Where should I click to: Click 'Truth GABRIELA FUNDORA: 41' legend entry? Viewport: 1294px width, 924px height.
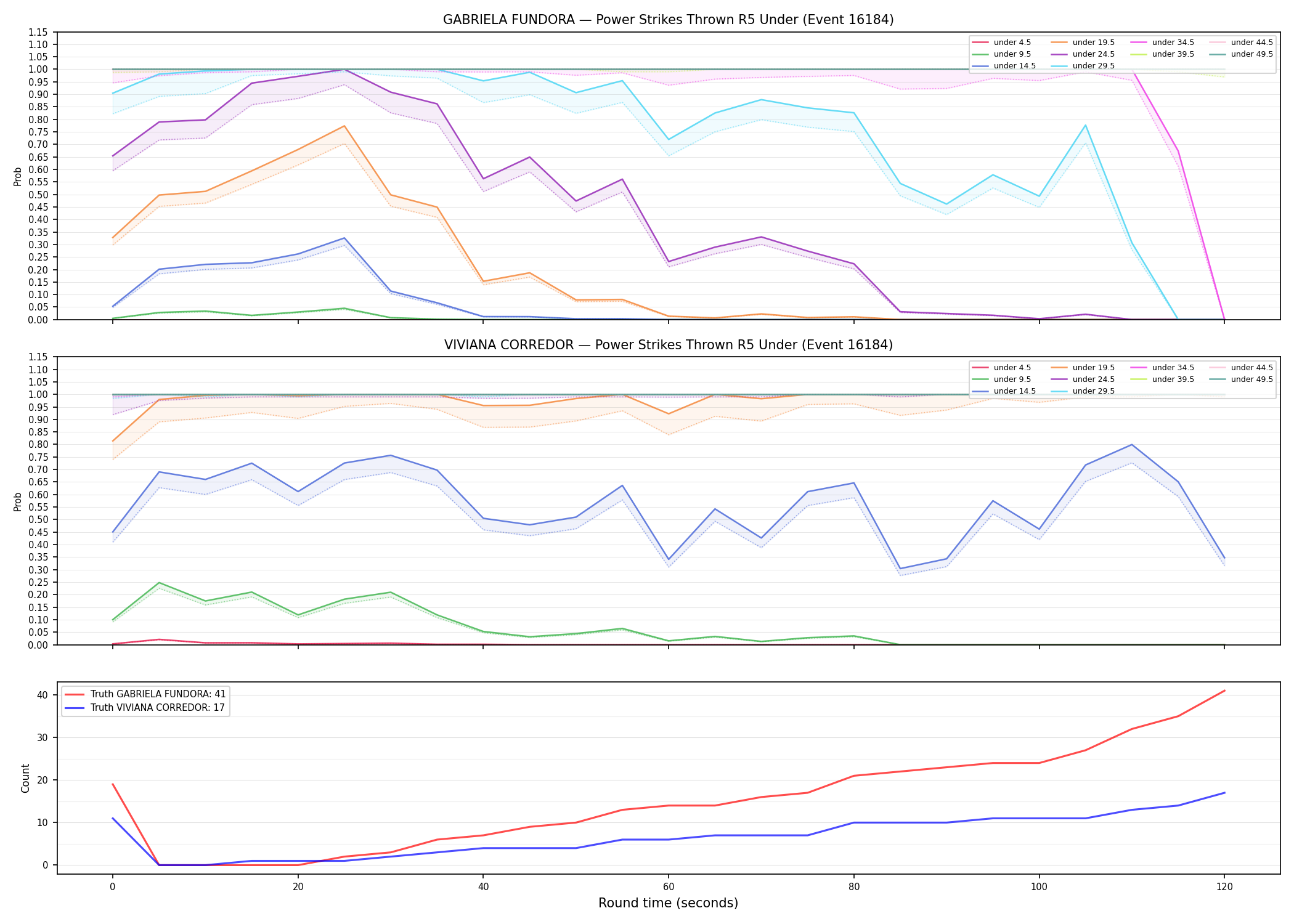pos(158,694)
